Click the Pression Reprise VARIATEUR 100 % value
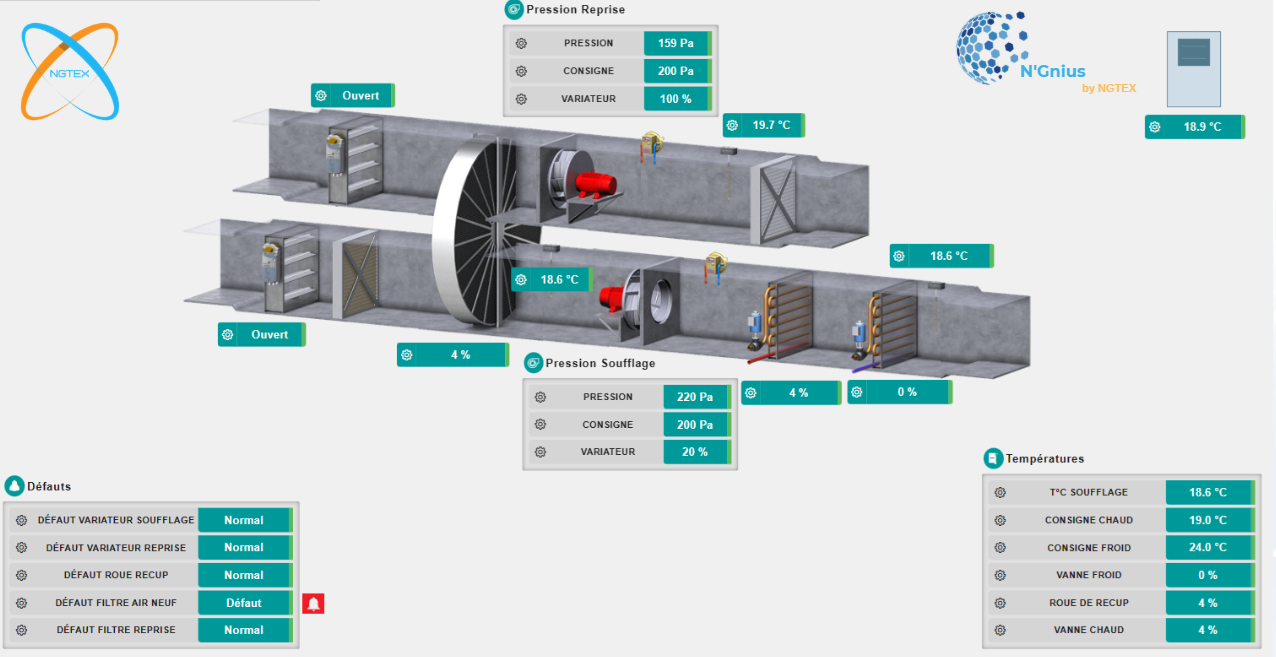1276x657 pixels. click(x=675, y=99)
